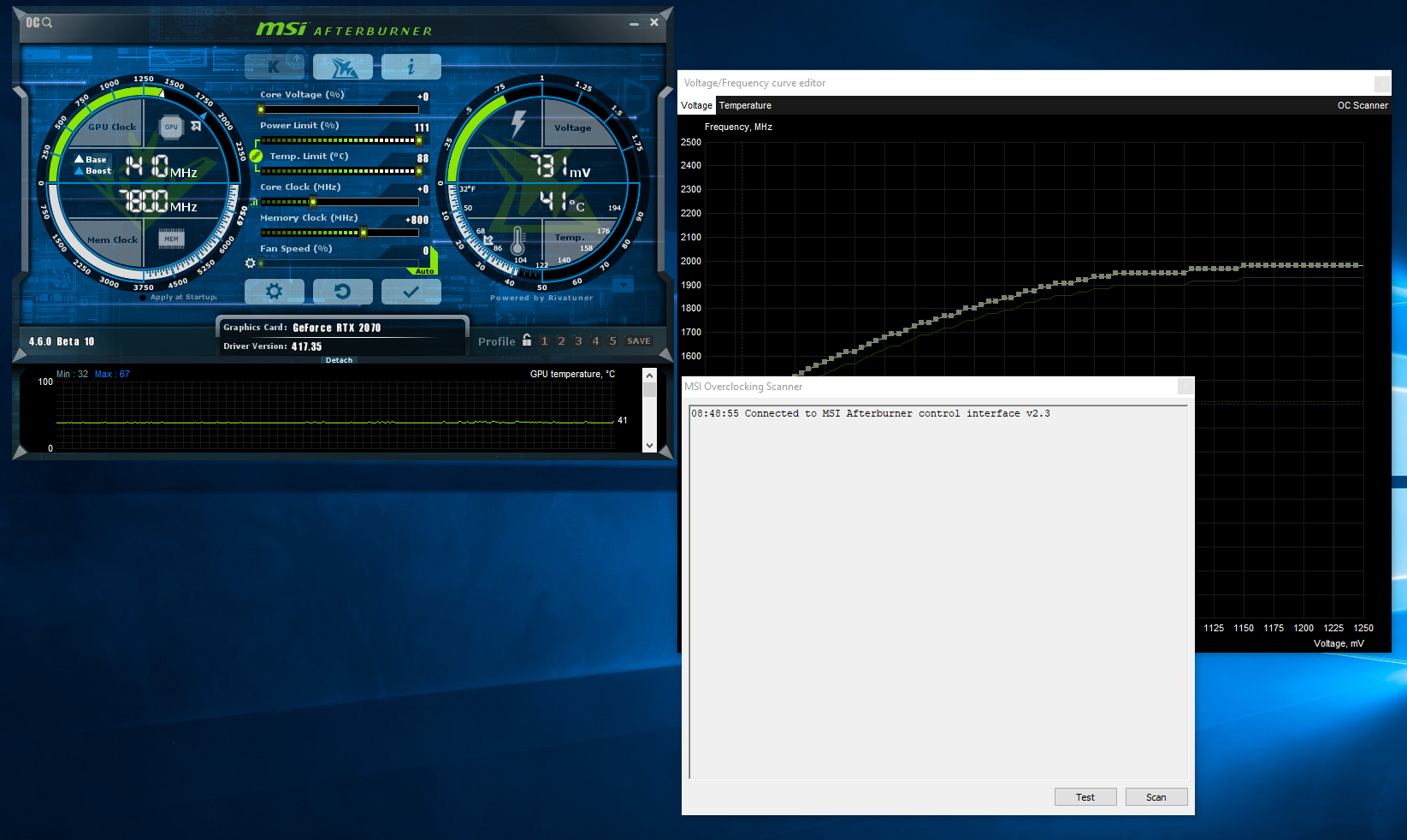The height and width of the screenshot is (840, 1407).
Task: Click the profile SAVE button
Action: tap(639, 340)
